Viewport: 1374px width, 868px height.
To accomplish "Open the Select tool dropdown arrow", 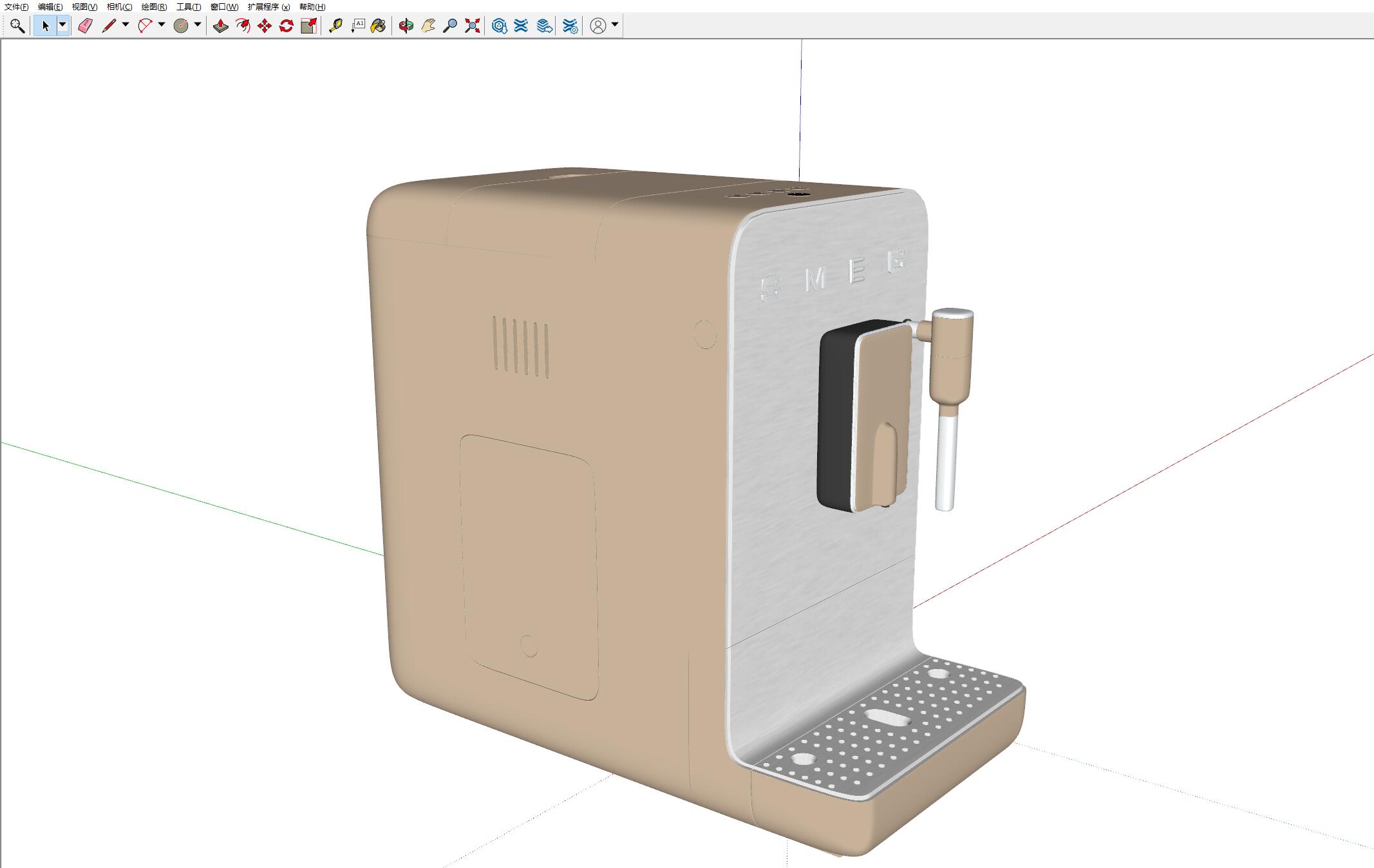I will 62,26.
